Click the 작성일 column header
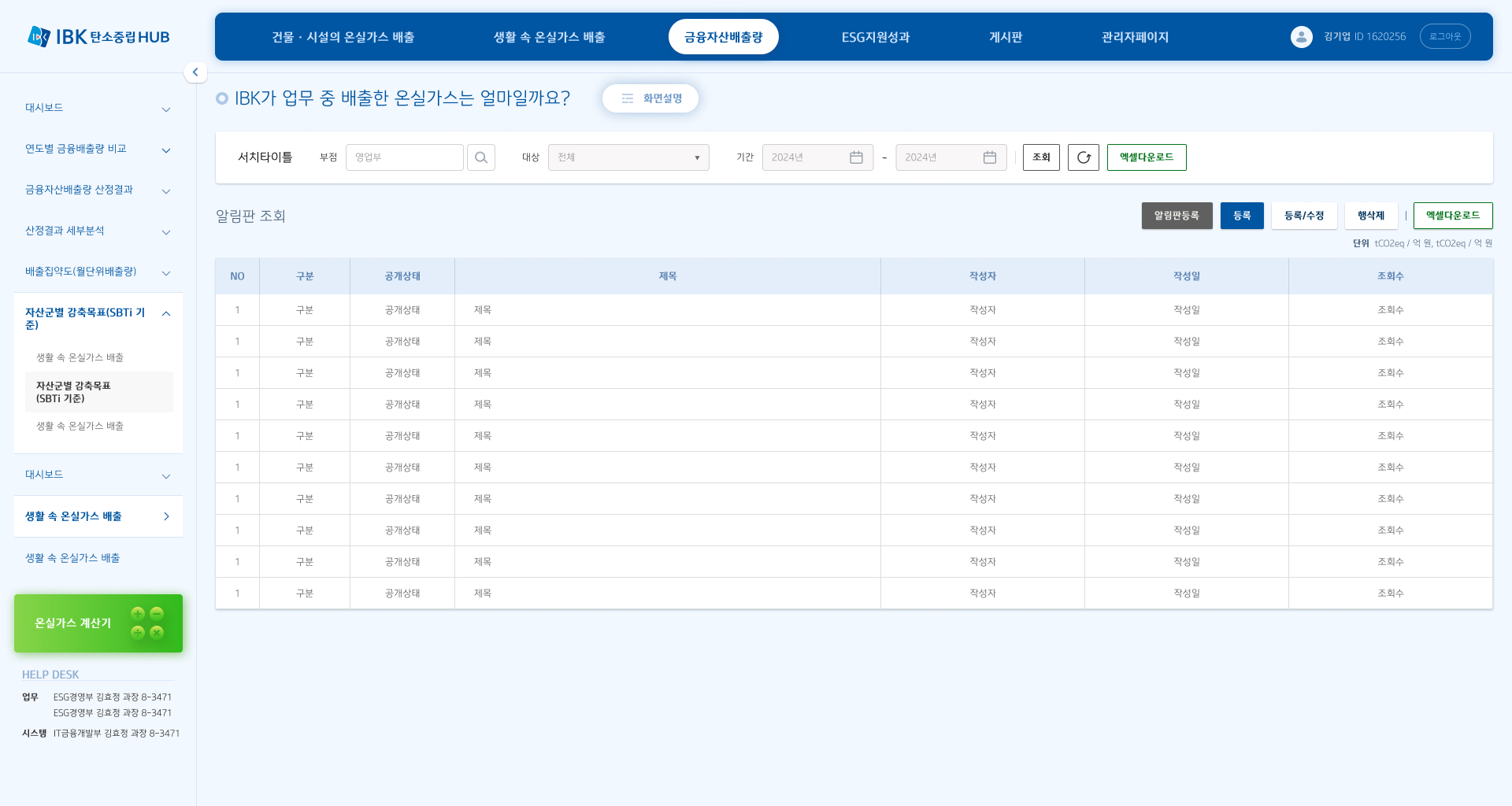 pos(1187,276)
